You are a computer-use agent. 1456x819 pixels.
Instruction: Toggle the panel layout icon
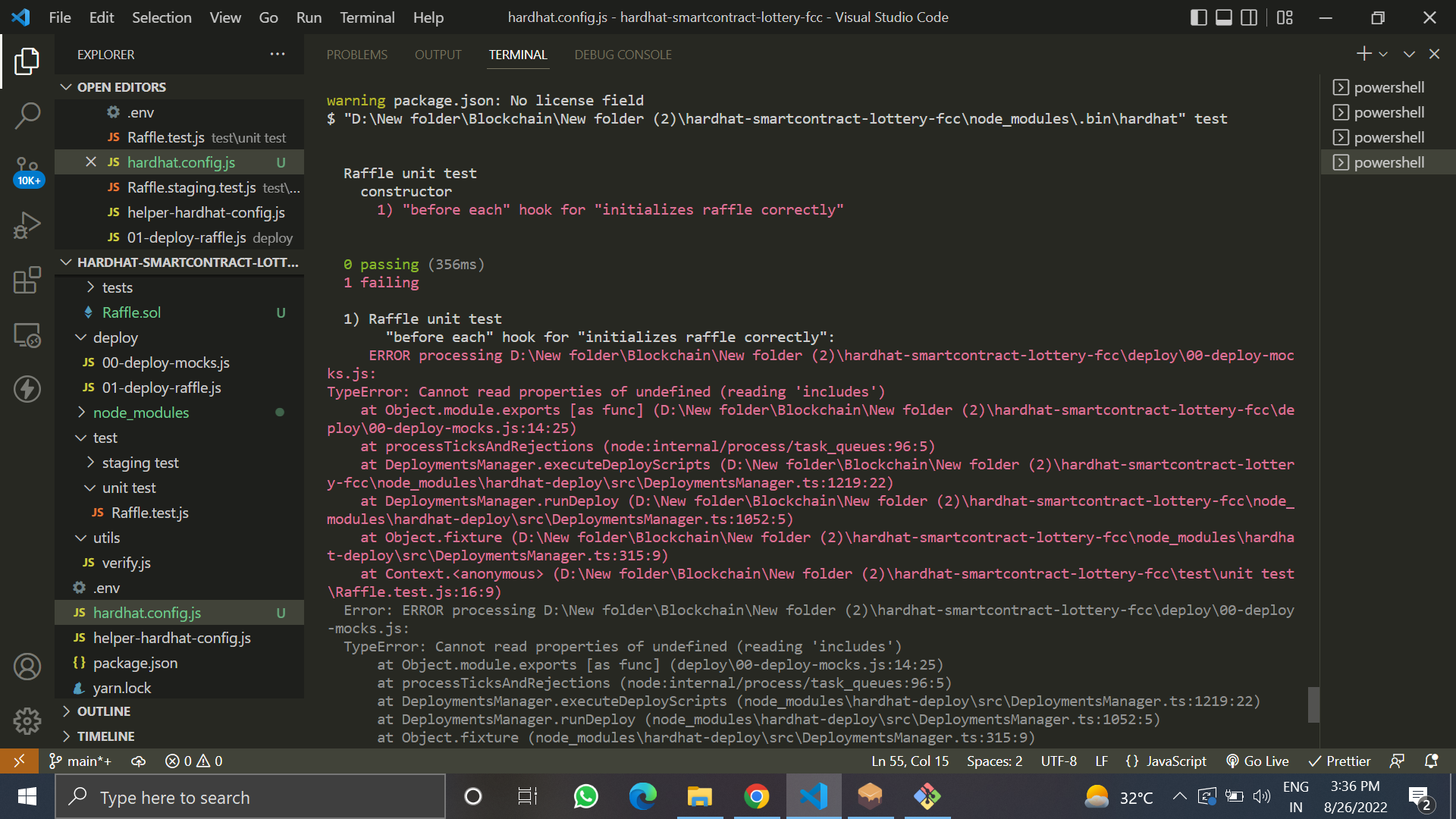click(x=1224, y=17)
